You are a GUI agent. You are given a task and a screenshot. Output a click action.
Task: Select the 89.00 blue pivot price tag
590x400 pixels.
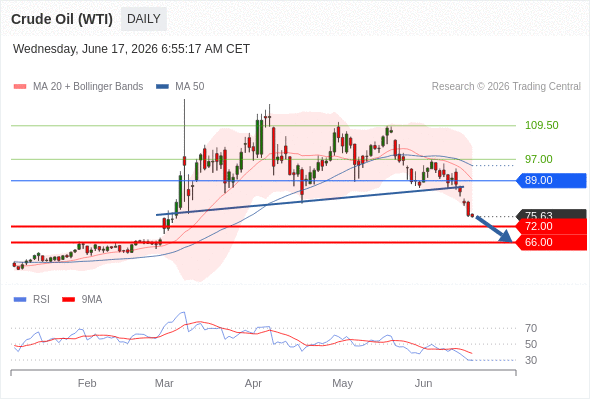click(551, 180)
